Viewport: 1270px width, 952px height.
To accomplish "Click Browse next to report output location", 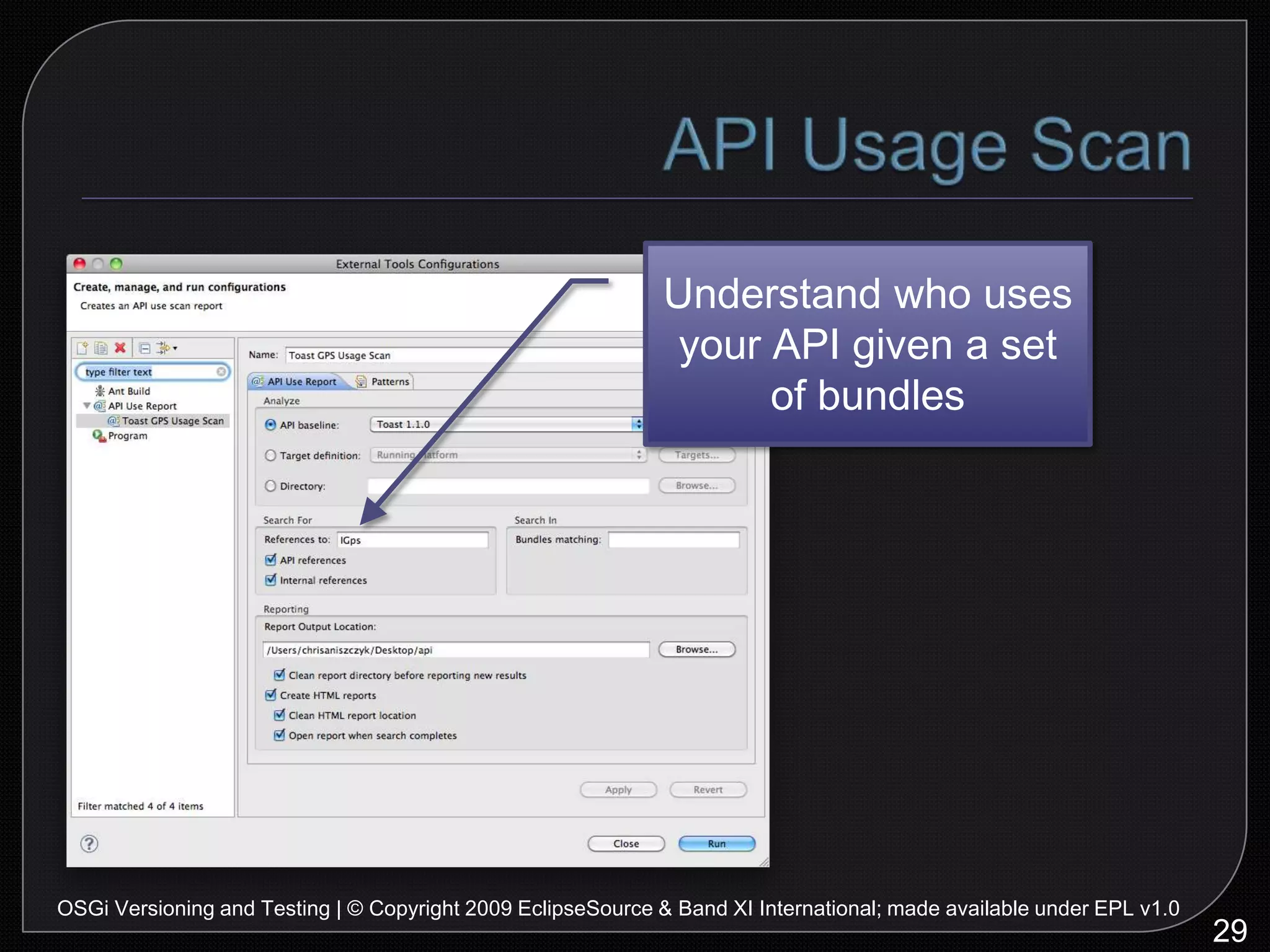I will click(696, 650).
